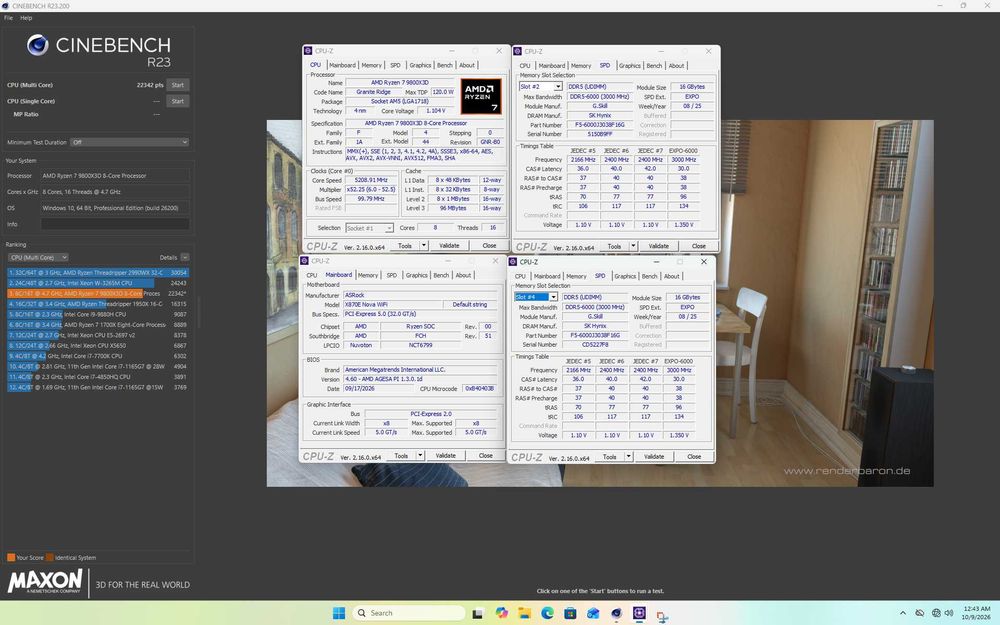Launch Copilot from the taskbar
This screenshot has width=1000, height=625.
click(502, 613)
